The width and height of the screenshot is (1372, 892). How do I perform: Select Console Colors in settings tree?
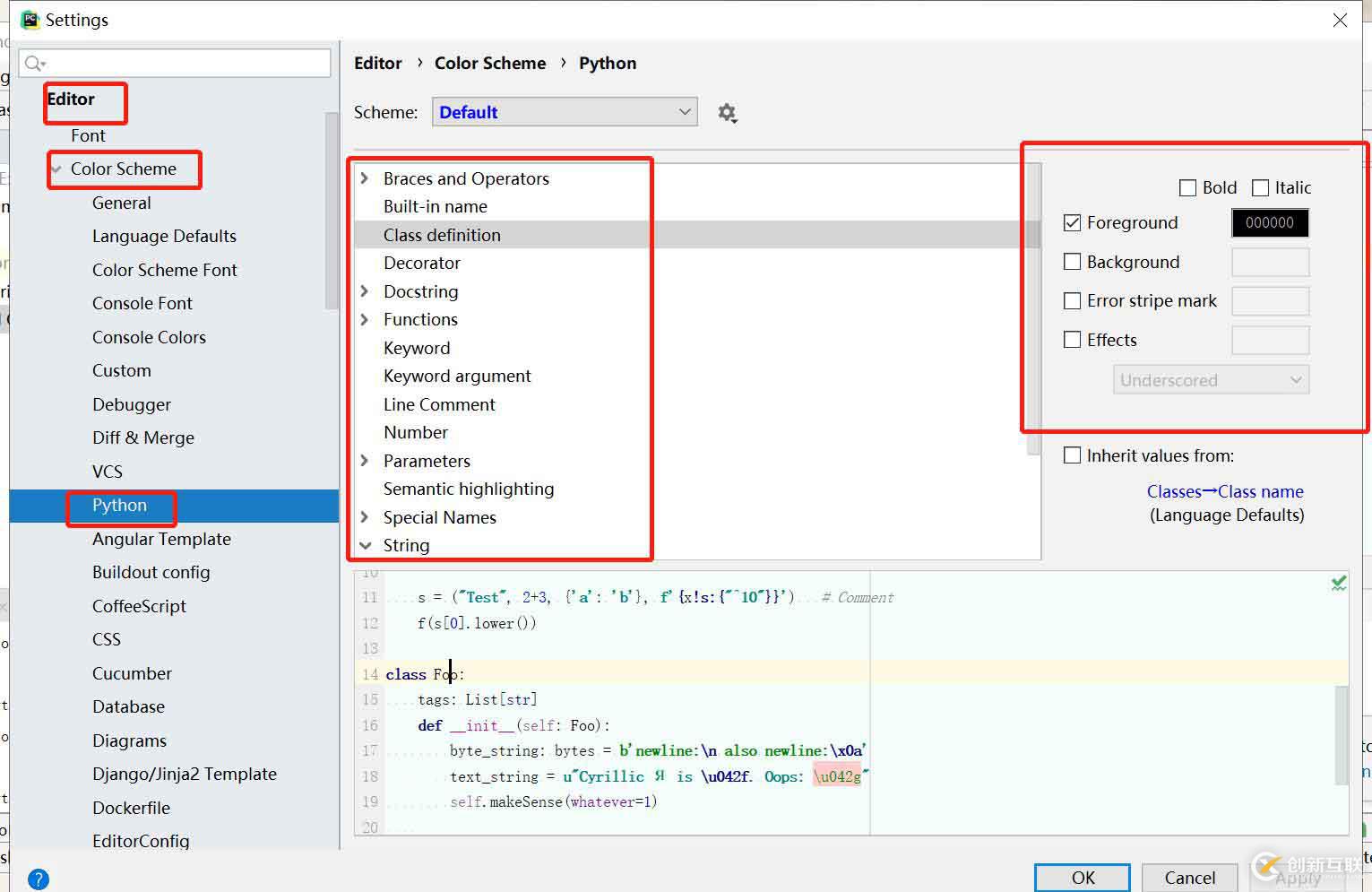click(149, 337)
